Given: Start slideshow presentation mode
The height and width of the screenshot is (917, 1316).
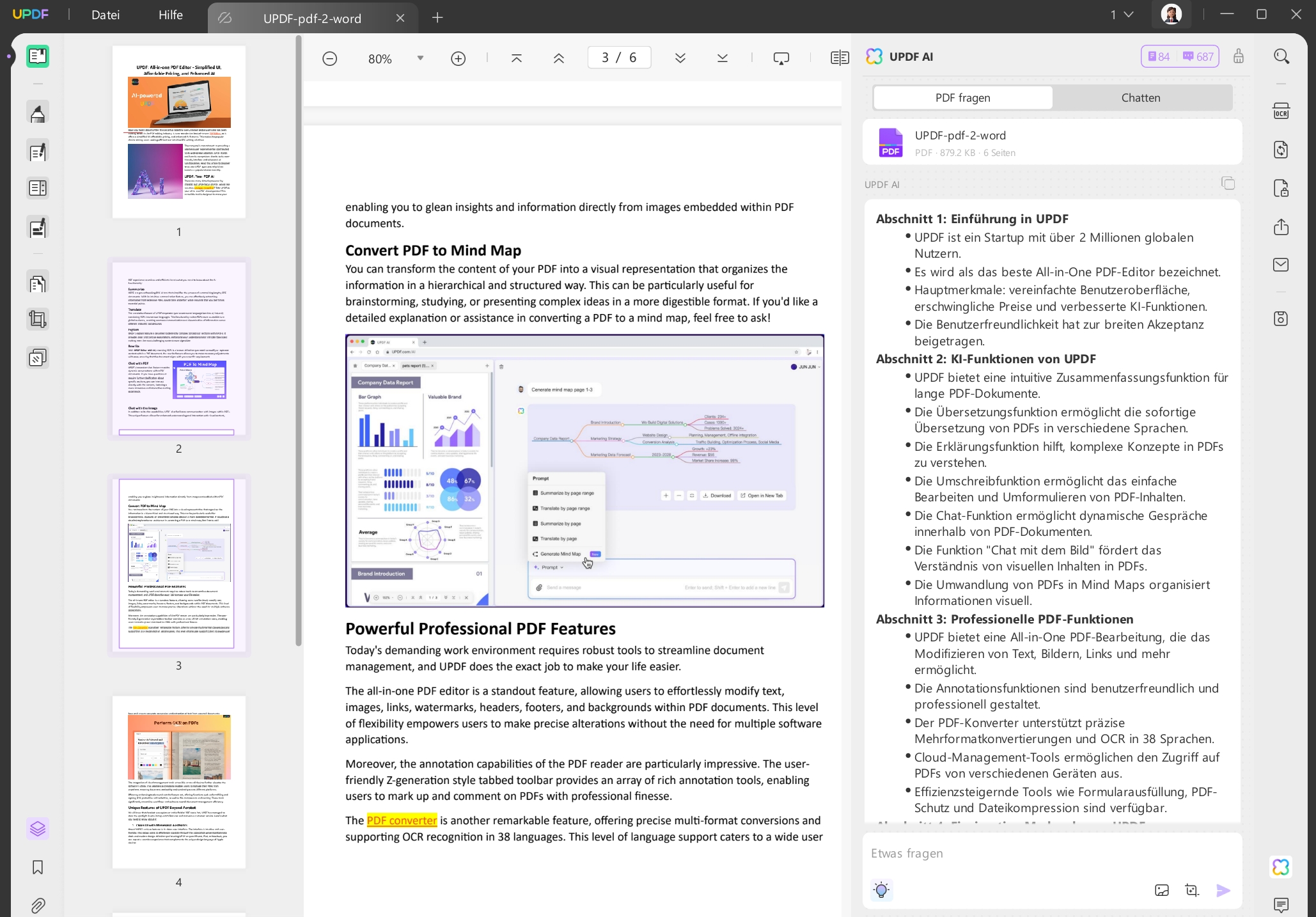Looking at the screenshot, I should 781,58.
